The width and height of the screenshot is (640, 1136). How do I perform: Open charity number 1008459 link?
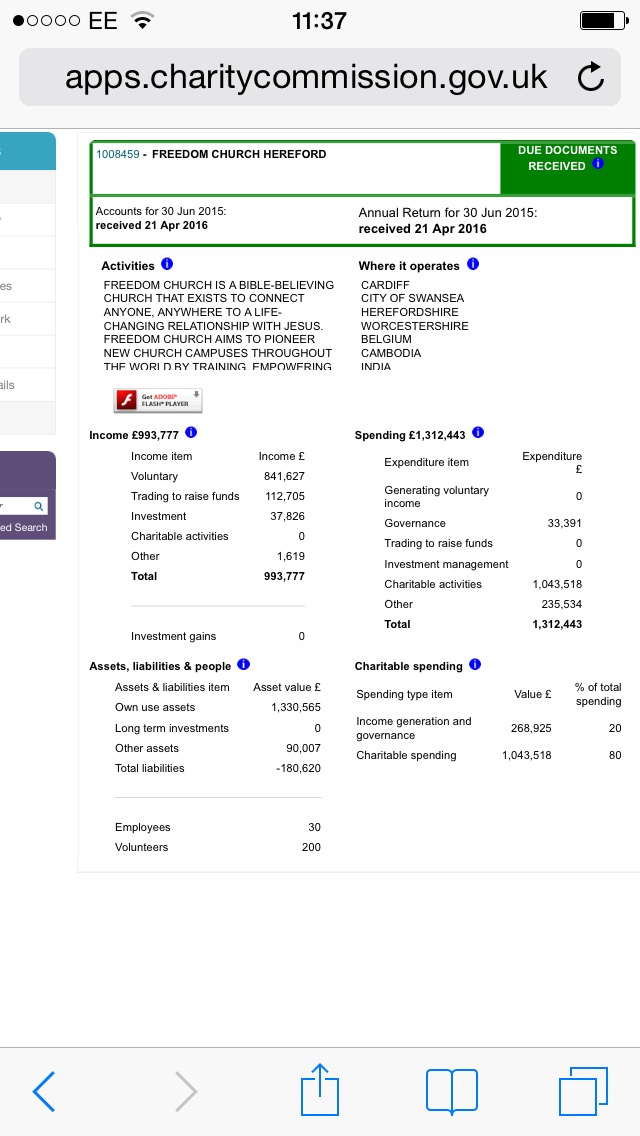point(117,154)
